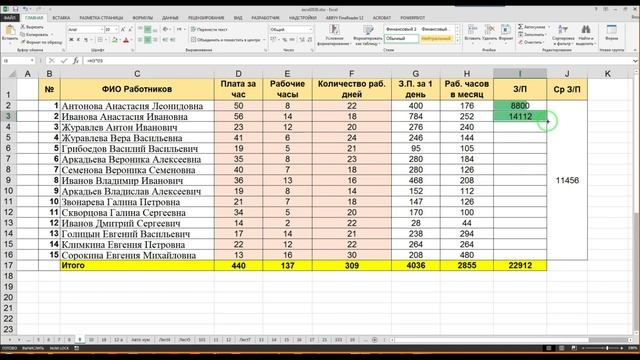This screenshot has height=360, width=640.
Task: Expand the cell styles gallery
Action: (x=457, y=40)
